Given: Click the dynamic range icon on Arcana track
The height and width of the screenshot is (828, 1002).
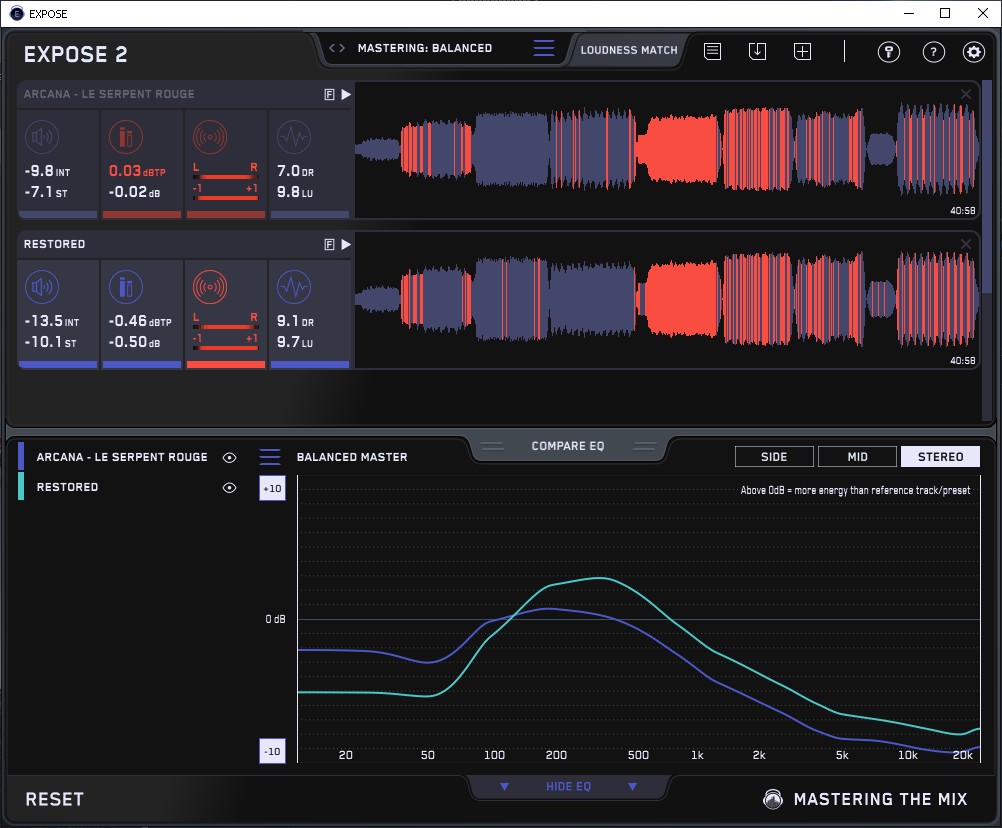Looking at the screenshot, I should click(x=294, y=137).
